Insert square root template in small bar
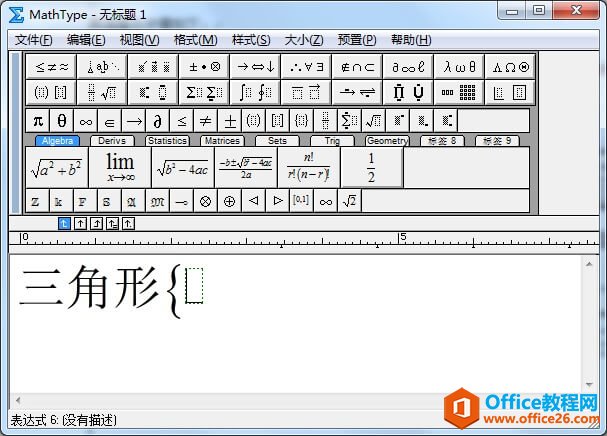The image size is (607, 436). 374,121
